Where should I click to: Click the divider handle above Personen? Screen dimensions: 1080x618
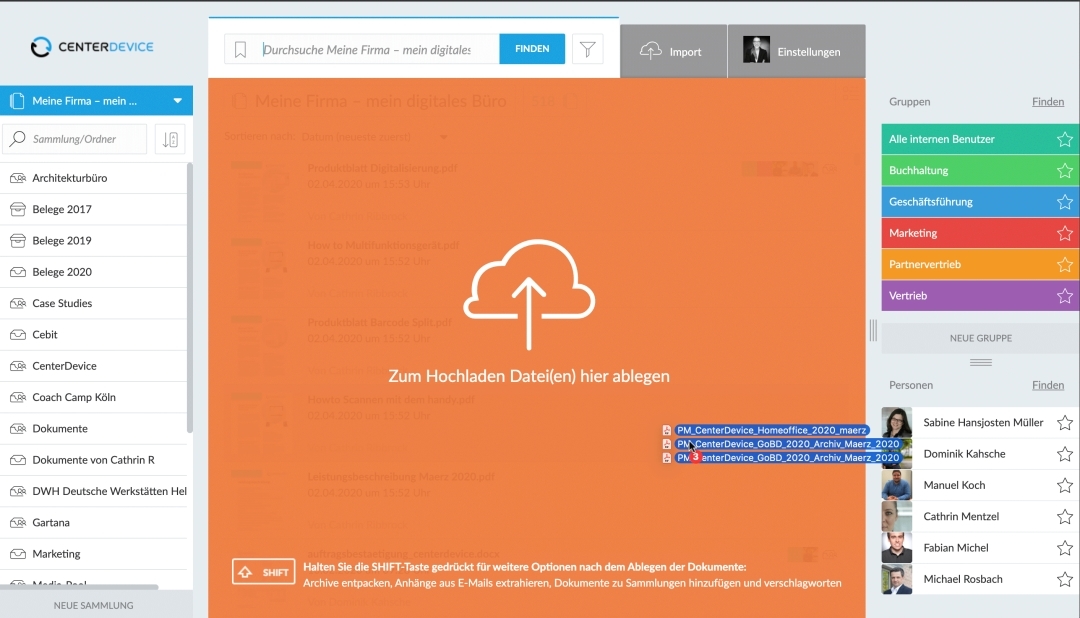tap(981, 362)
